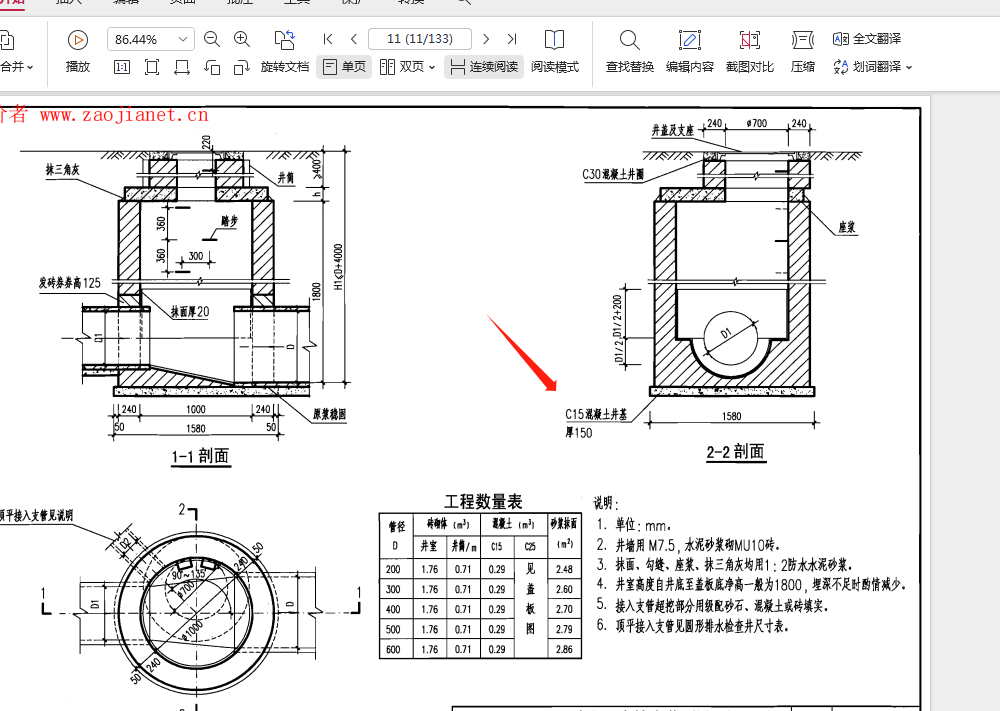Click the 座浆 label in section 2-2

point(847,227)
